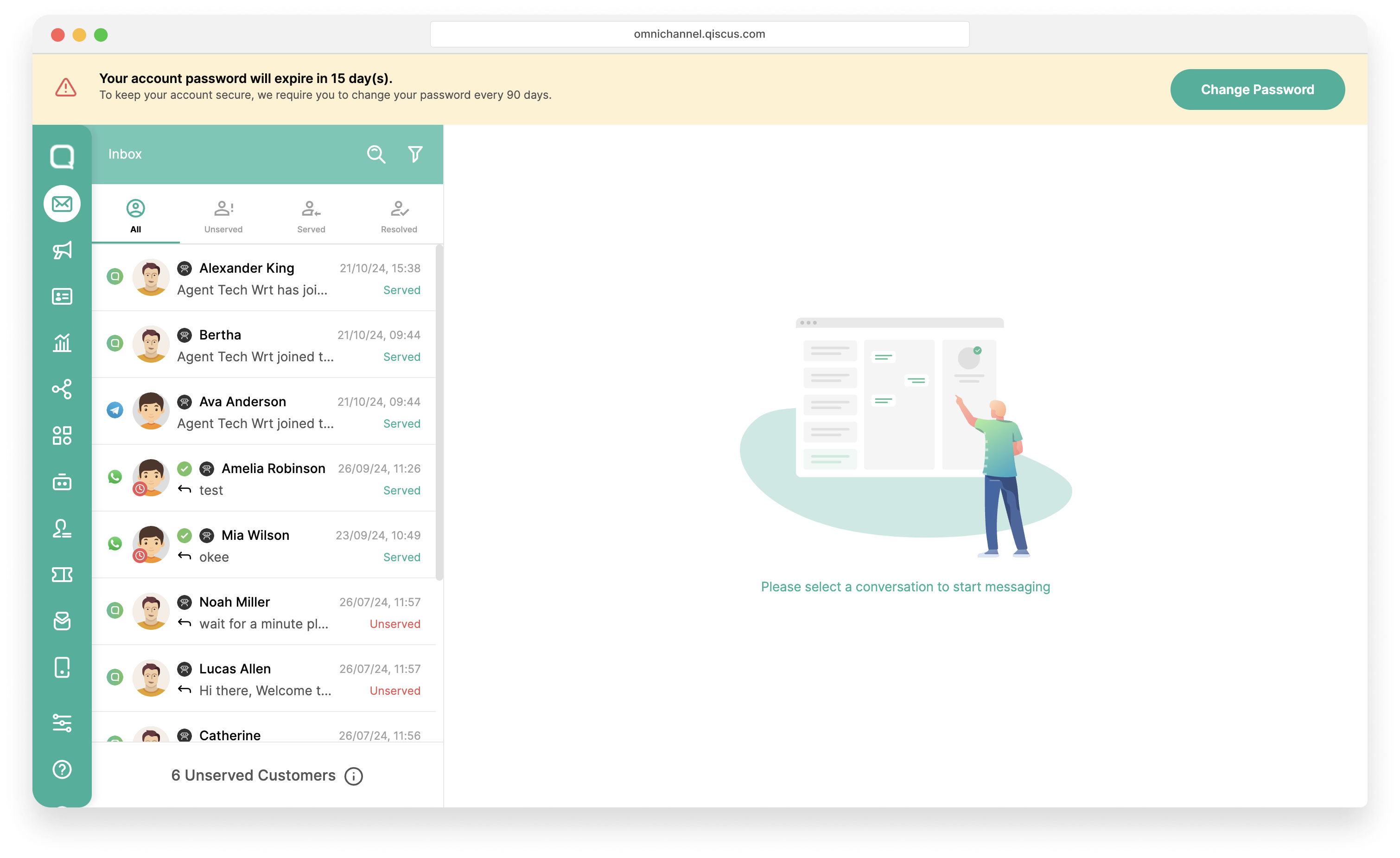Open Alexander King conversation
Screen dimensions: 1400x858
pos(264,278)
